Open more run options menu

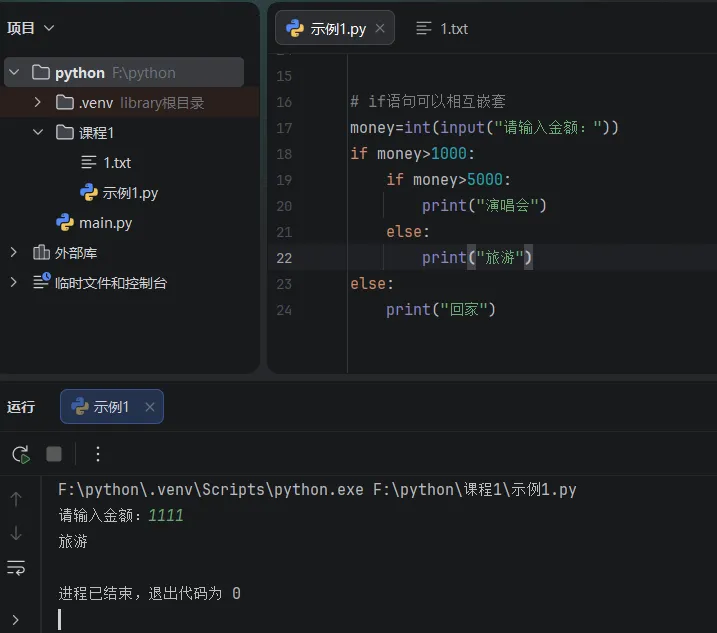click(98, 454)
